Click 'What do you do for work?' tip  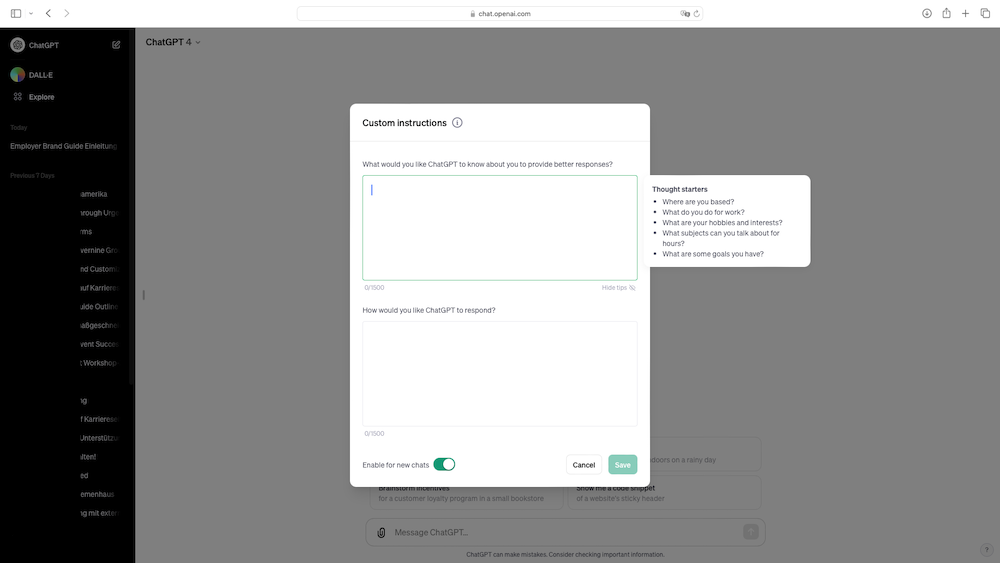(703, 212)
